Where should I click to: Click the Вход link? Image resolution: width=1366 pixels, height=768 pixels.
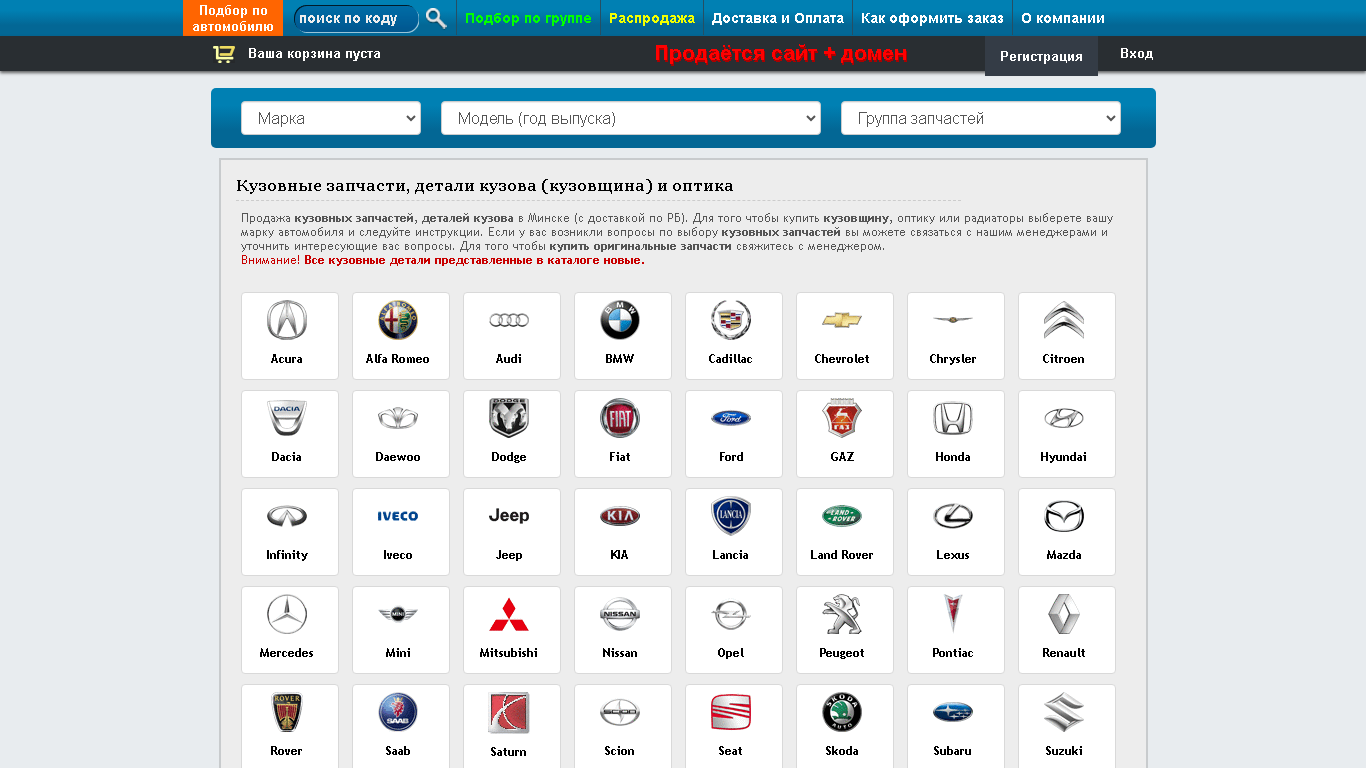pos(1136,54)
